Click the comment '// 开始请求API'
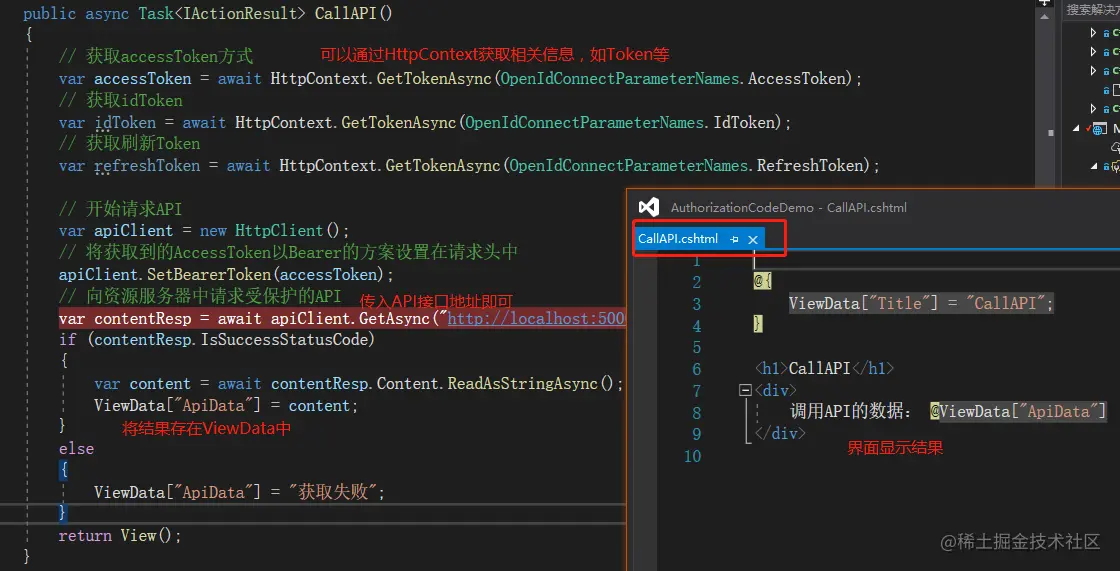Viewport: 1120px width, 571px height. click(x=121, y=209)
